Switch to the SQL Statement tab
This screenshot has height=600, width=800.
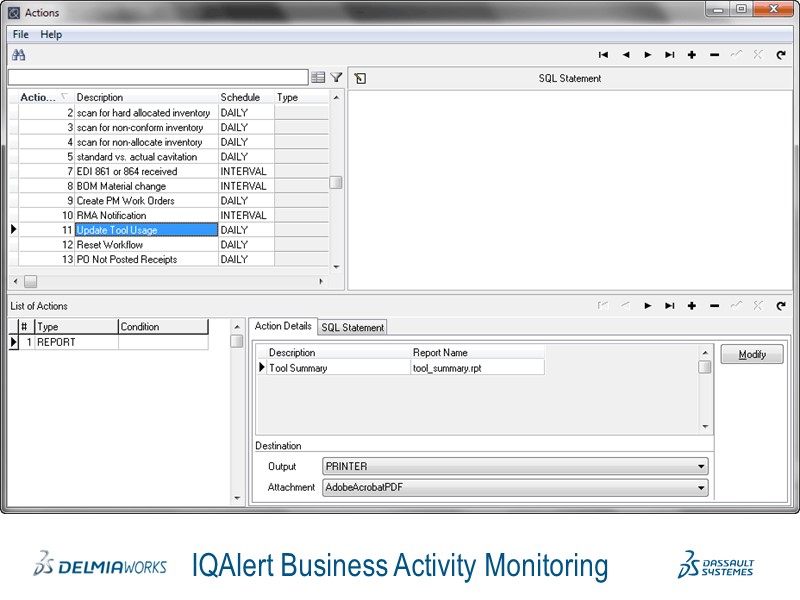point(350,326)
